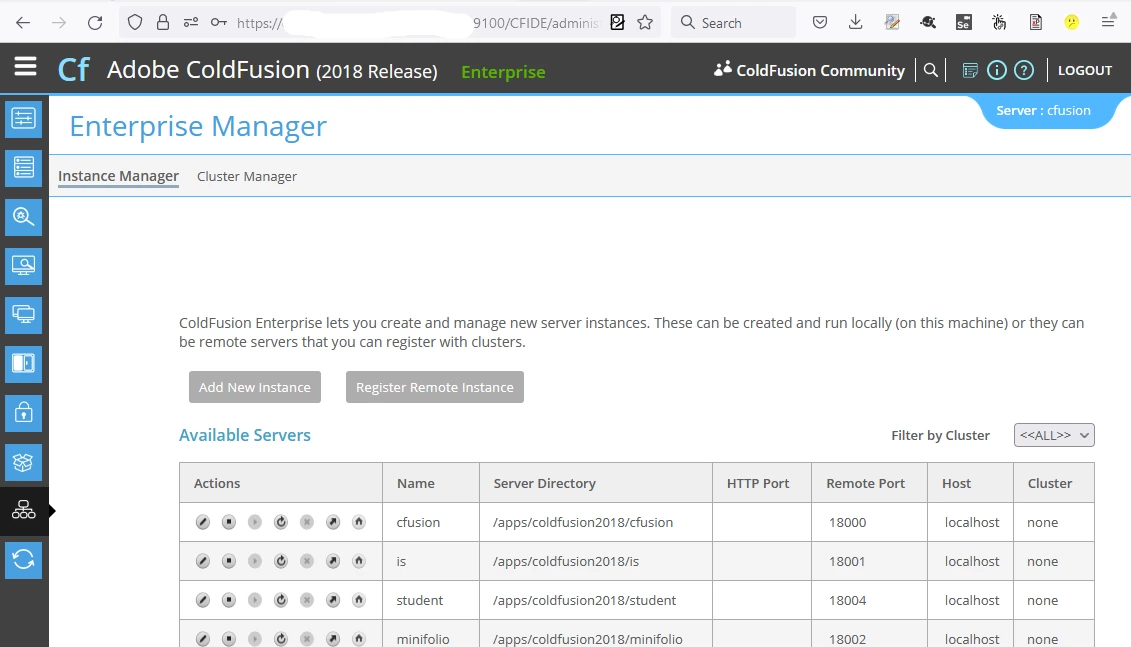Restart the student instance
The height and width of the screenshot is (647, 1131).
(x=281, y=600)
